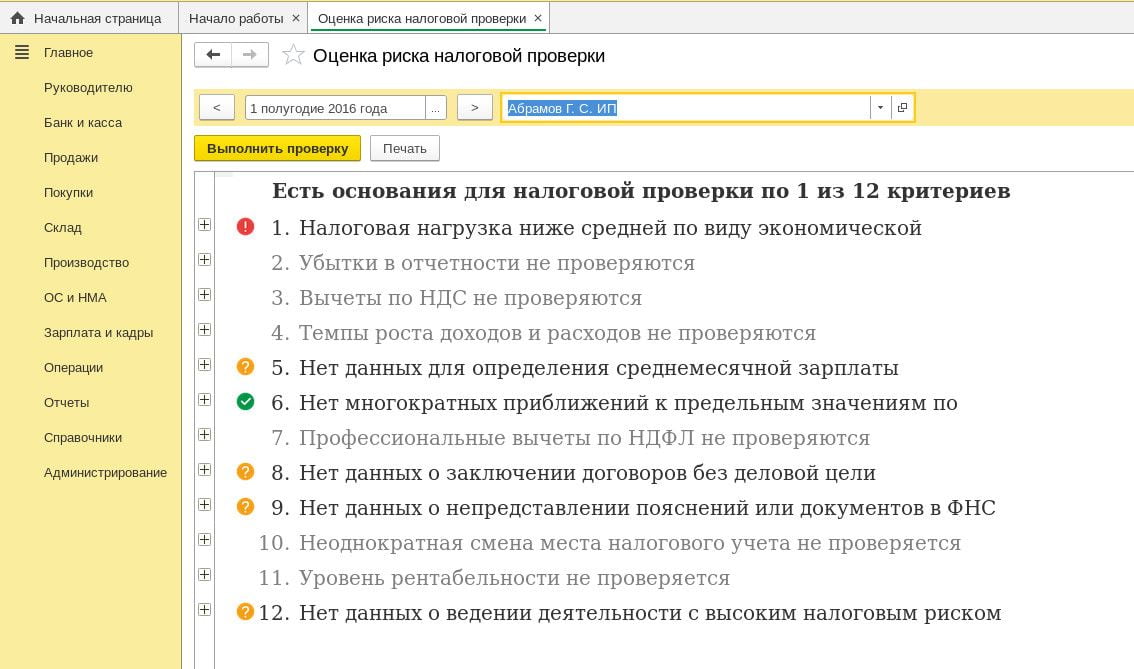
Task: Open the 'Покупки' section
Action: tap(68, 192)
